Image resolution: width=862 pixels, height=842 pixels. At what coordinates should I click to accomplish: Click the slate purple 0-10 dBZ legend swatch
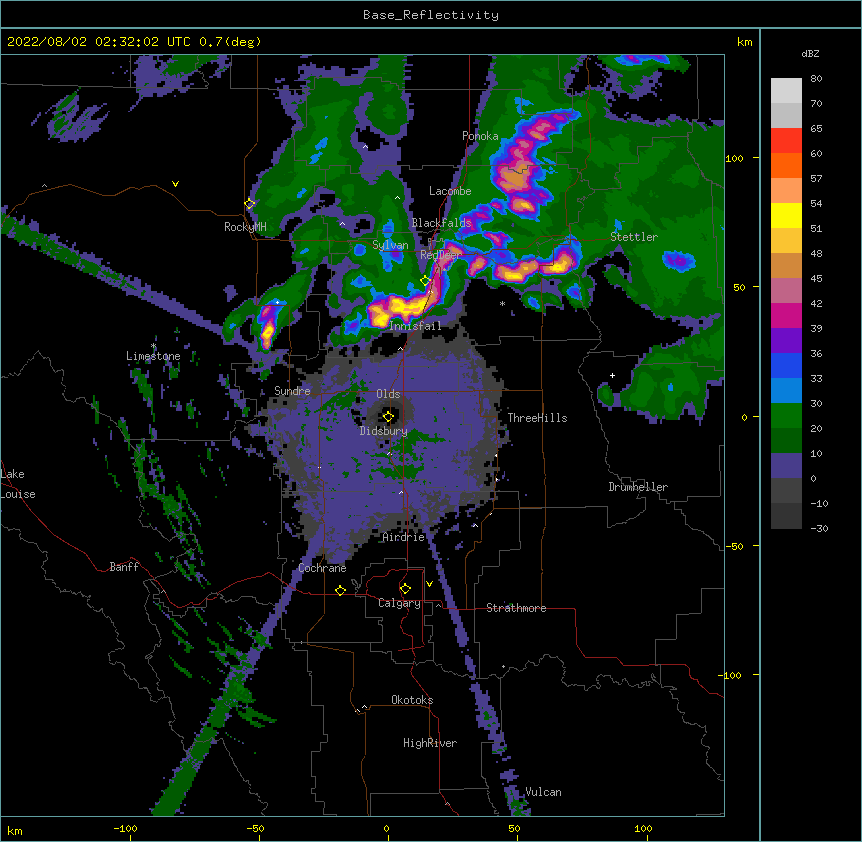click(x=786, y=466)
